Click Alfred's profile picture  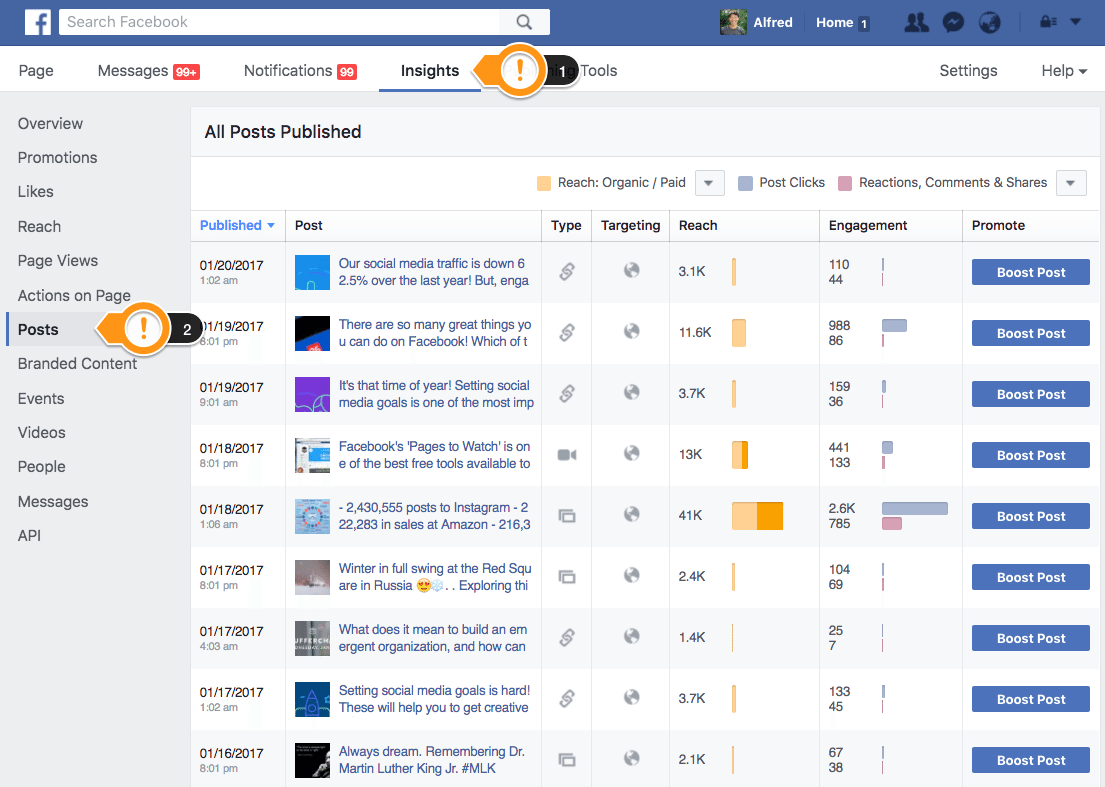coord(732,21)
